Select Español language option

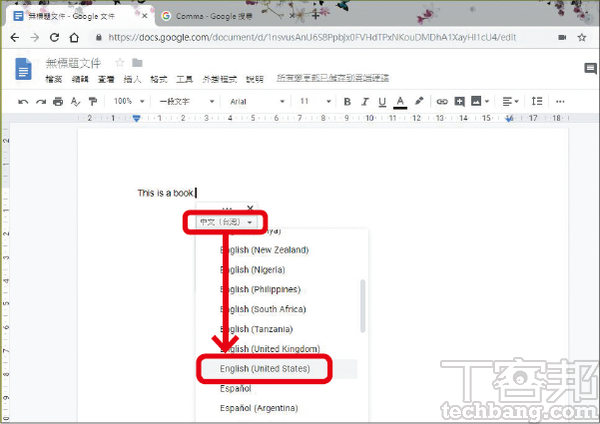coord(236,388)
